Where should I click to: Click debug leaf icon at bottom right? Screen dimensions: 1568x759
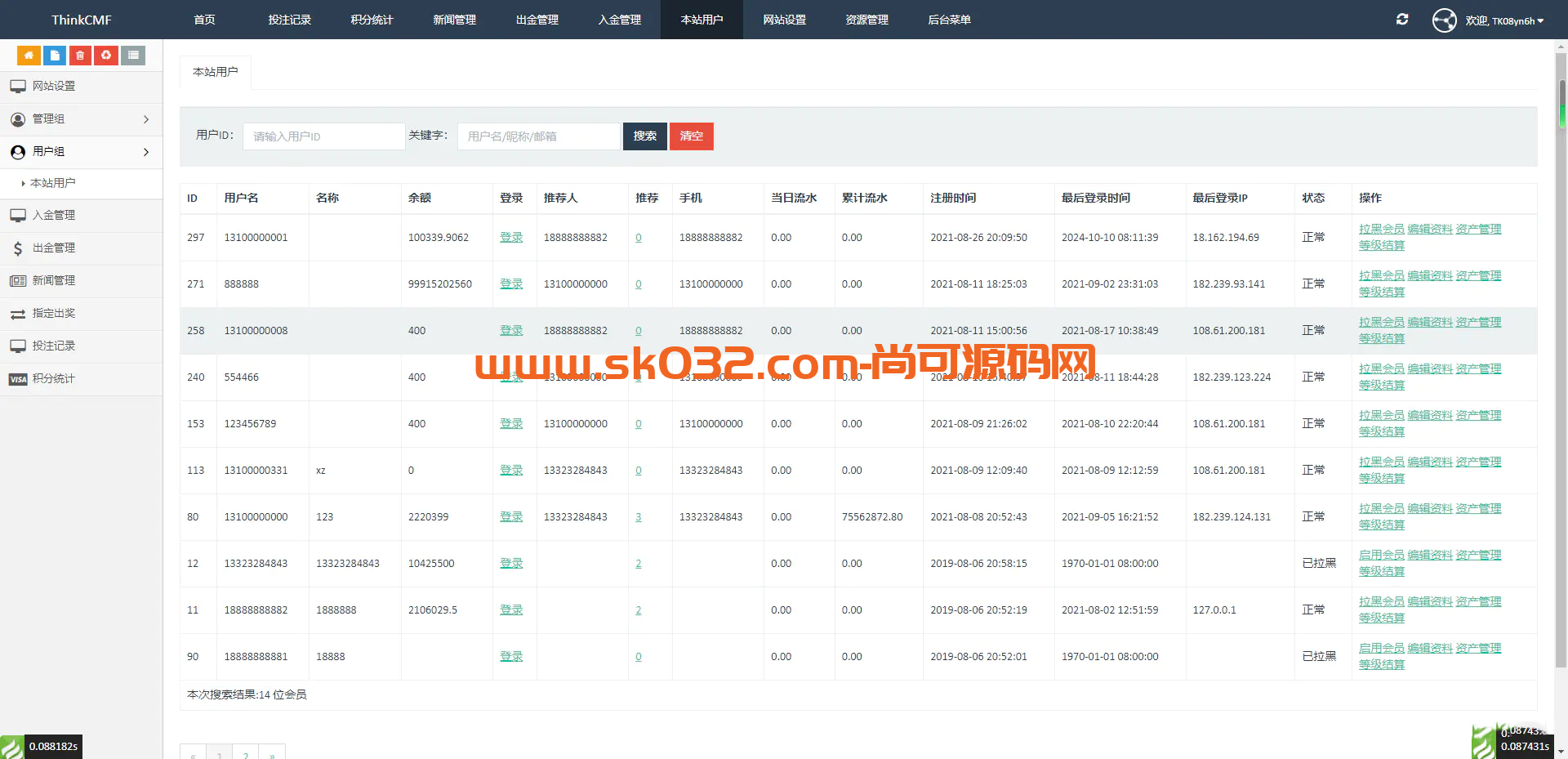coord(1484,742)
